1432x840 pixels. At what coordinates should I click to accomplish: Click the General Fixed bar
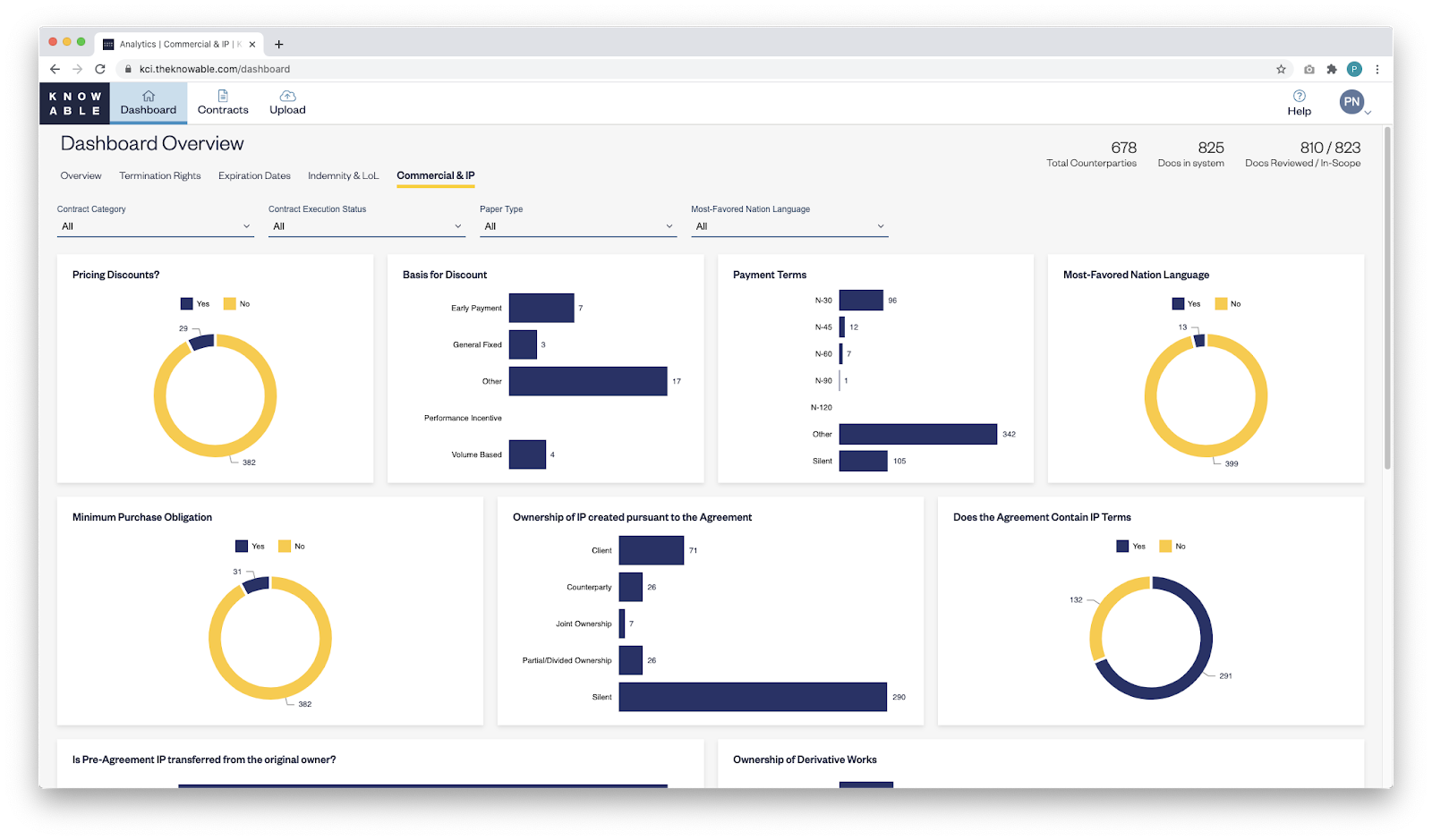click(523, 344)
